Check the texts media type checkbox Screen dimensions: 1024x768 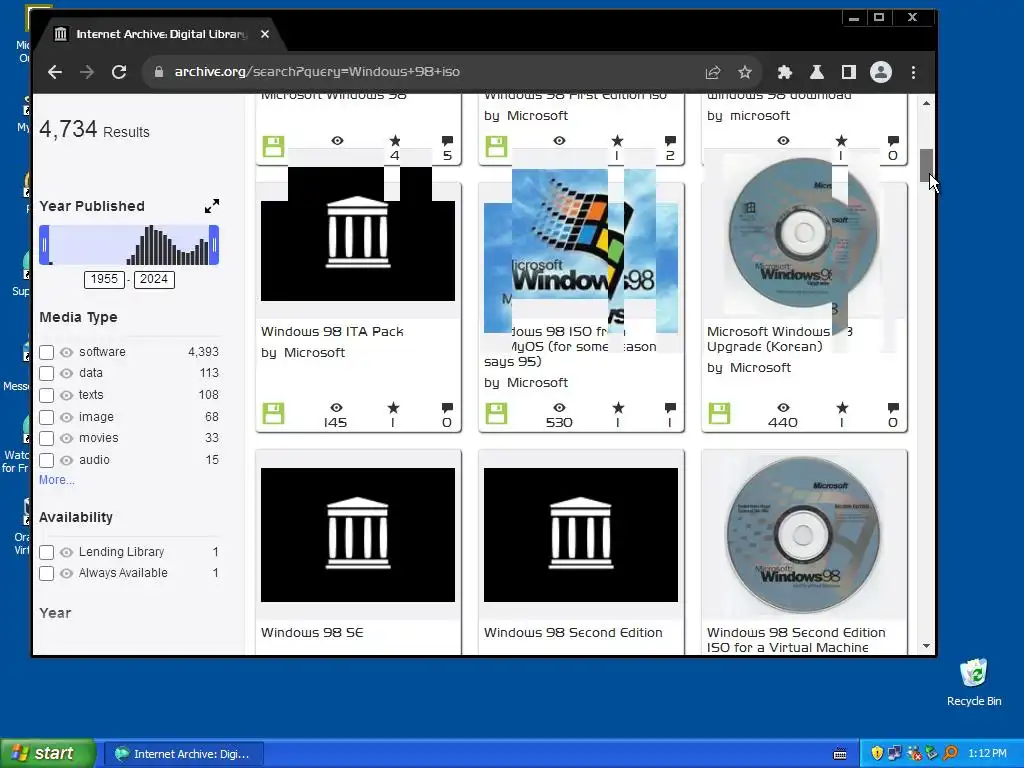point(46,395)
